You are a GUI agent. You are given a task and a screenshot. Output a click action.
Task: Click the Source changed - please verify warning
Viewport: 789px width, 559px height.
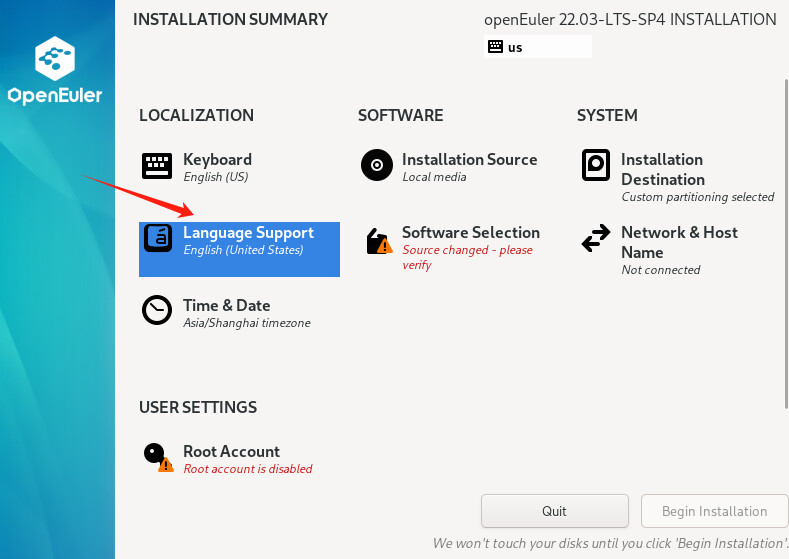[x=467, y=257]
